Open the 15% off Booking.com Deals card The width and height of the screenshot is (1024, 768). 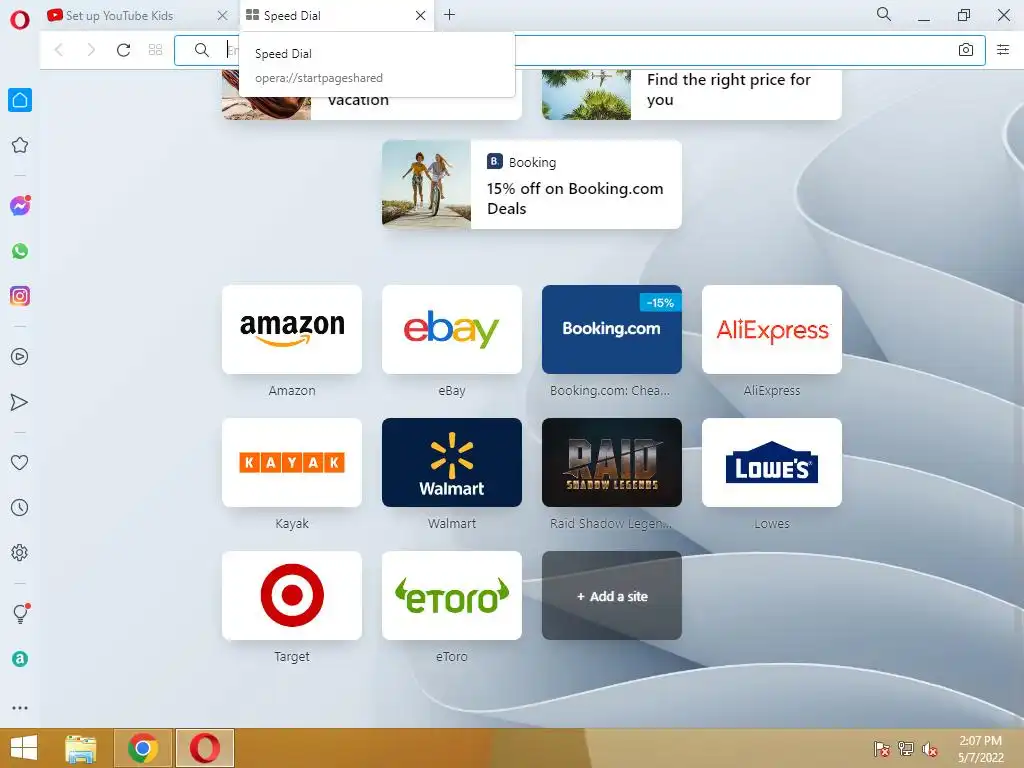532,184
